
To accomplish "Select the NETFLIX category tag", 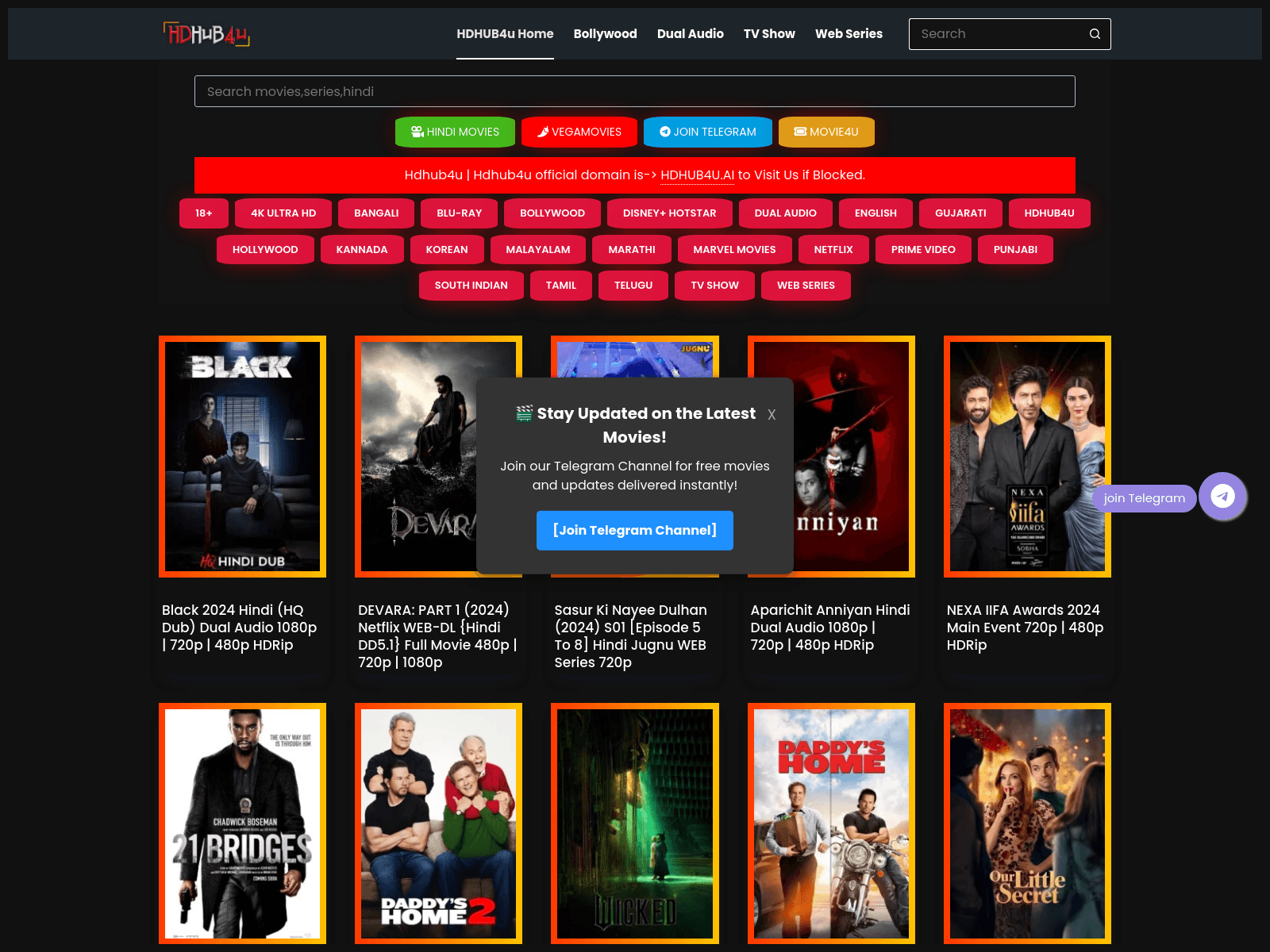I will [833, 250].
